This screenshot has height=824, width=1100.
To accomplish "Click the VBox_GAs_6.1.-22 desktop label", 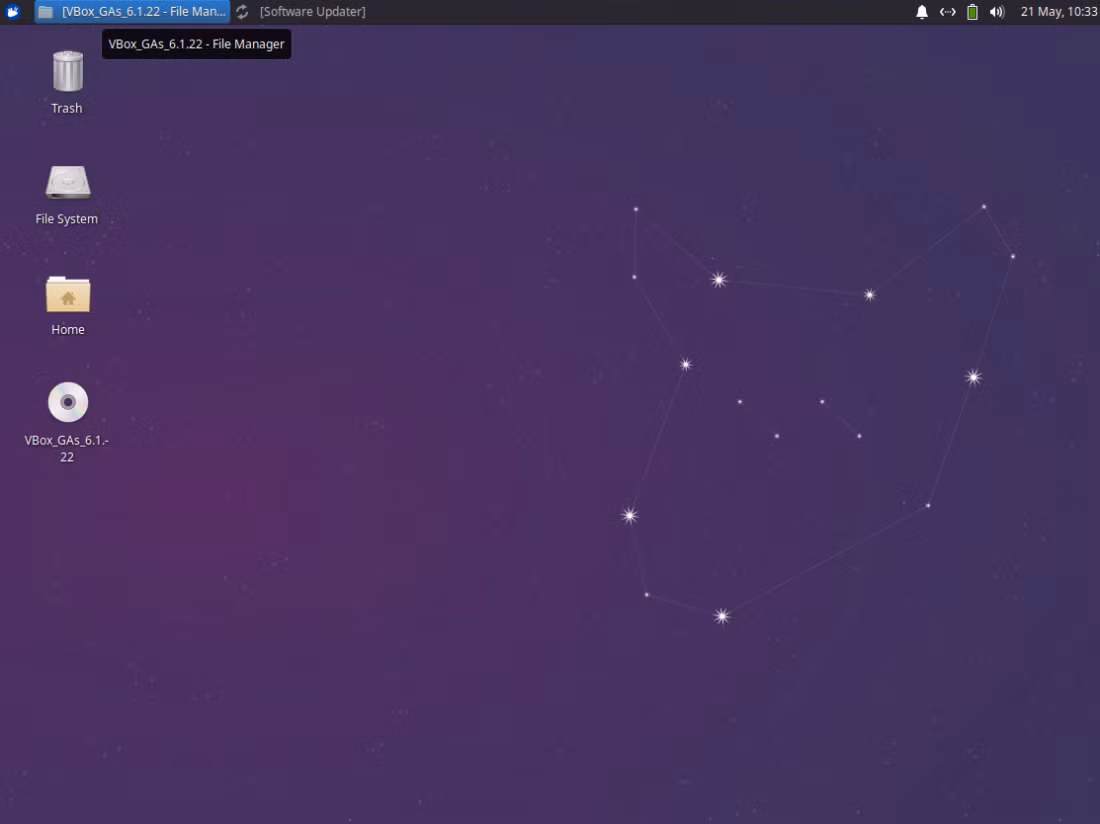I will (x=67, y=448).
